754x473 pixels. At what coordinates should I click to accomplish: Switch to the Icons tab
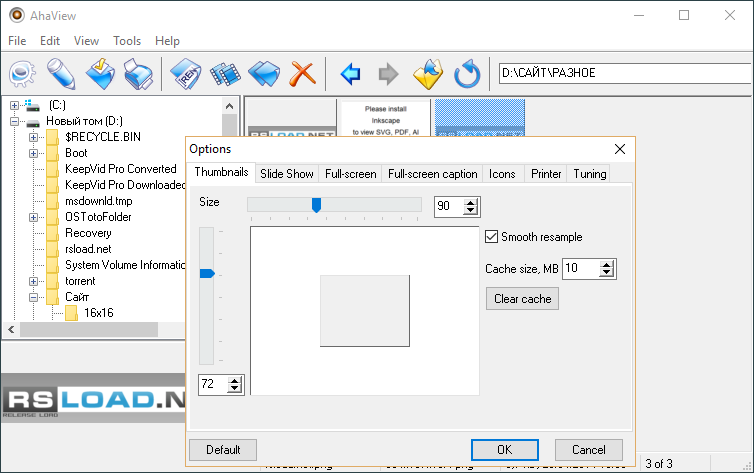pos(502,174)
